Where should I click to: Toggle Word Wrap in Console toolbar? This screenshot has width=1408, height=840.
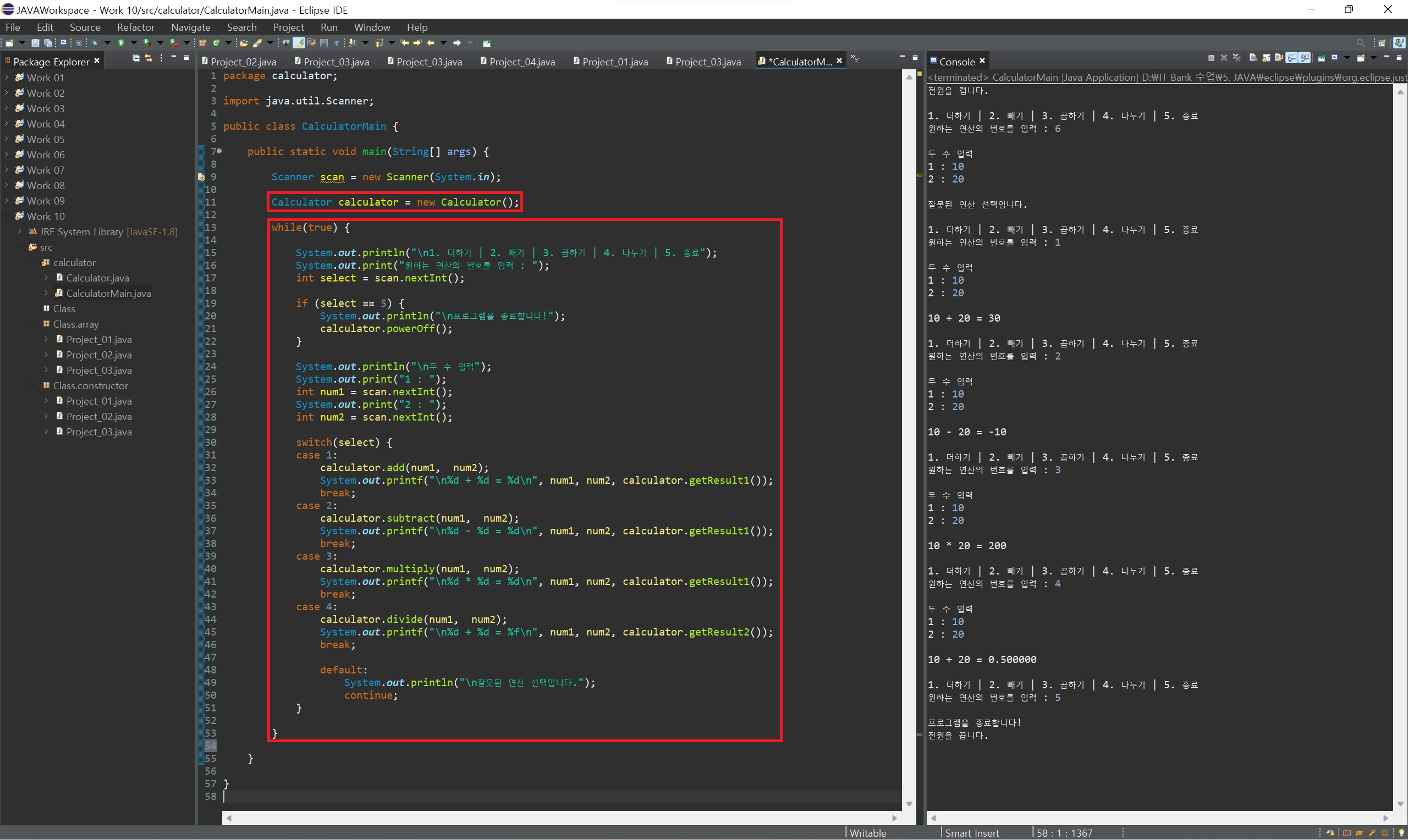pyautogui.click(x=1279, y=58)
